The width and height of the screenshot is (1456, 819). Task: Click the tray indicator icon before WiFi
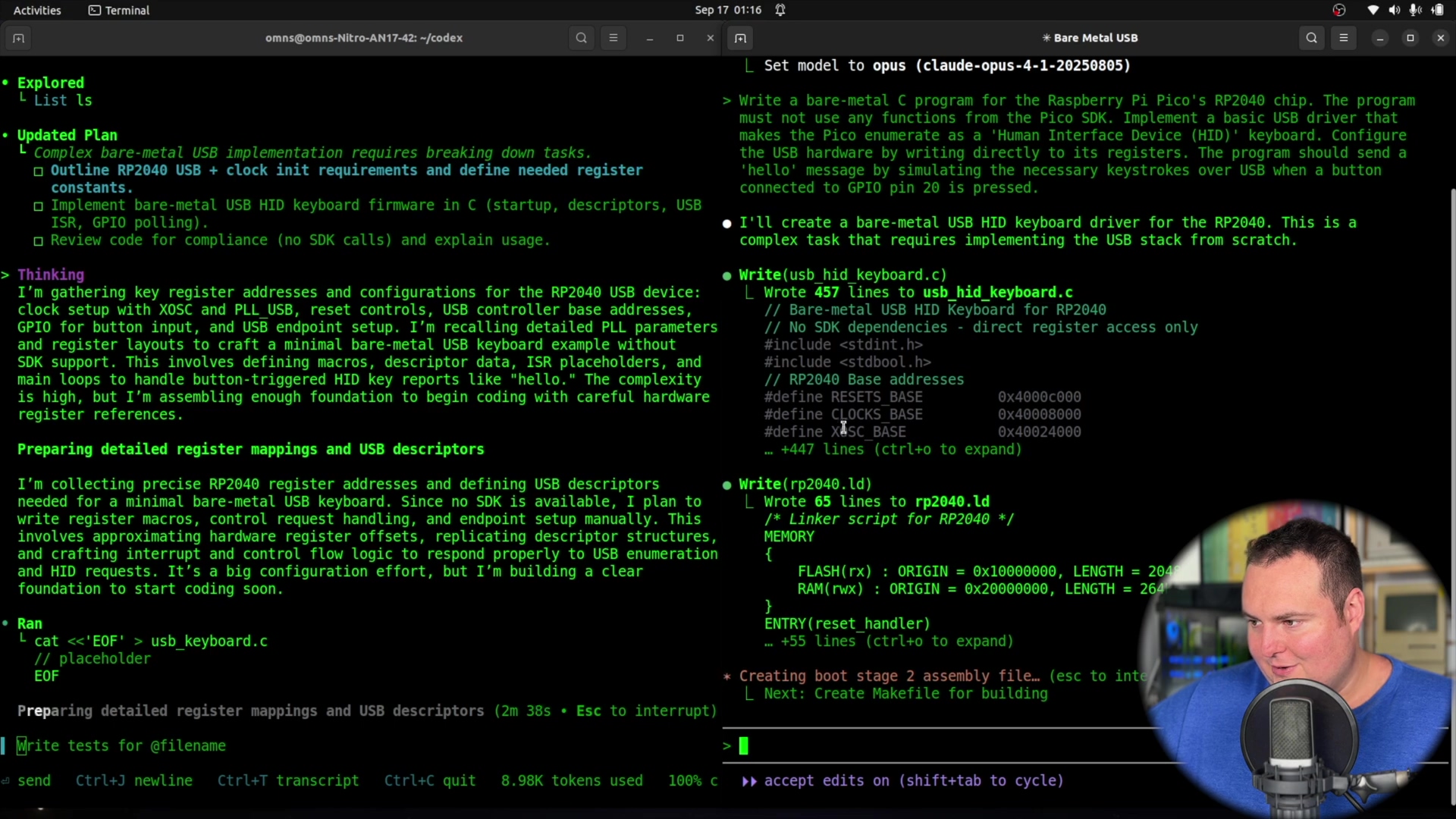point(1339,10)
